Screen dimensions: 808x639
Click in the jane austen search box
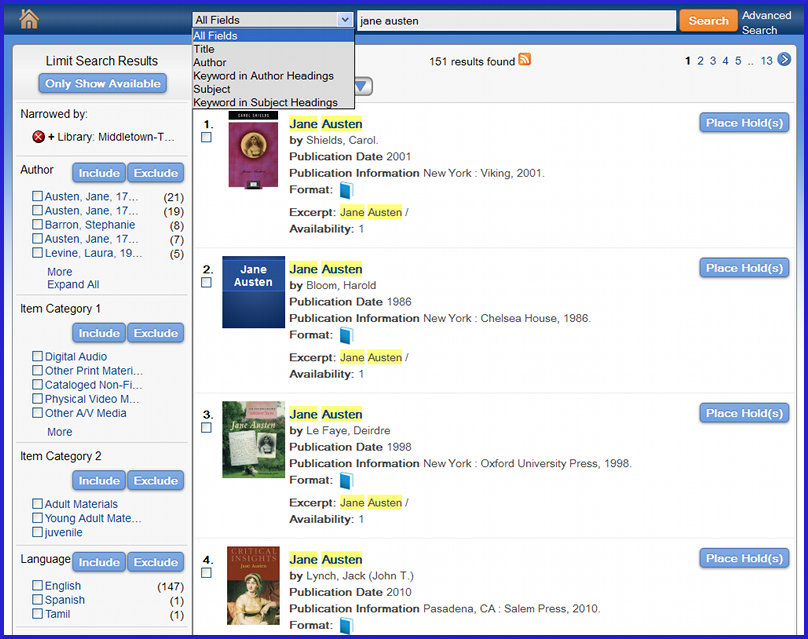(516, 21)
